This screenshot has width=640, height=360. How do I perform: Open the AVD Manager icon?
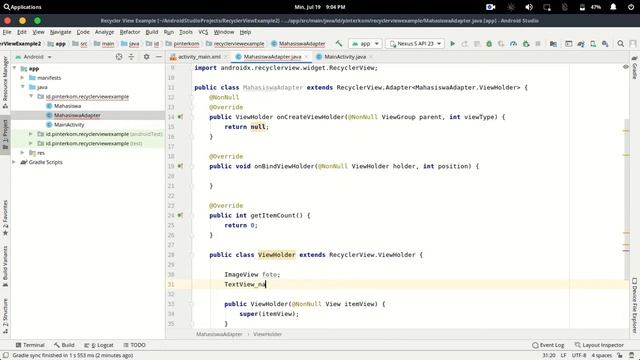pos(593,44)
